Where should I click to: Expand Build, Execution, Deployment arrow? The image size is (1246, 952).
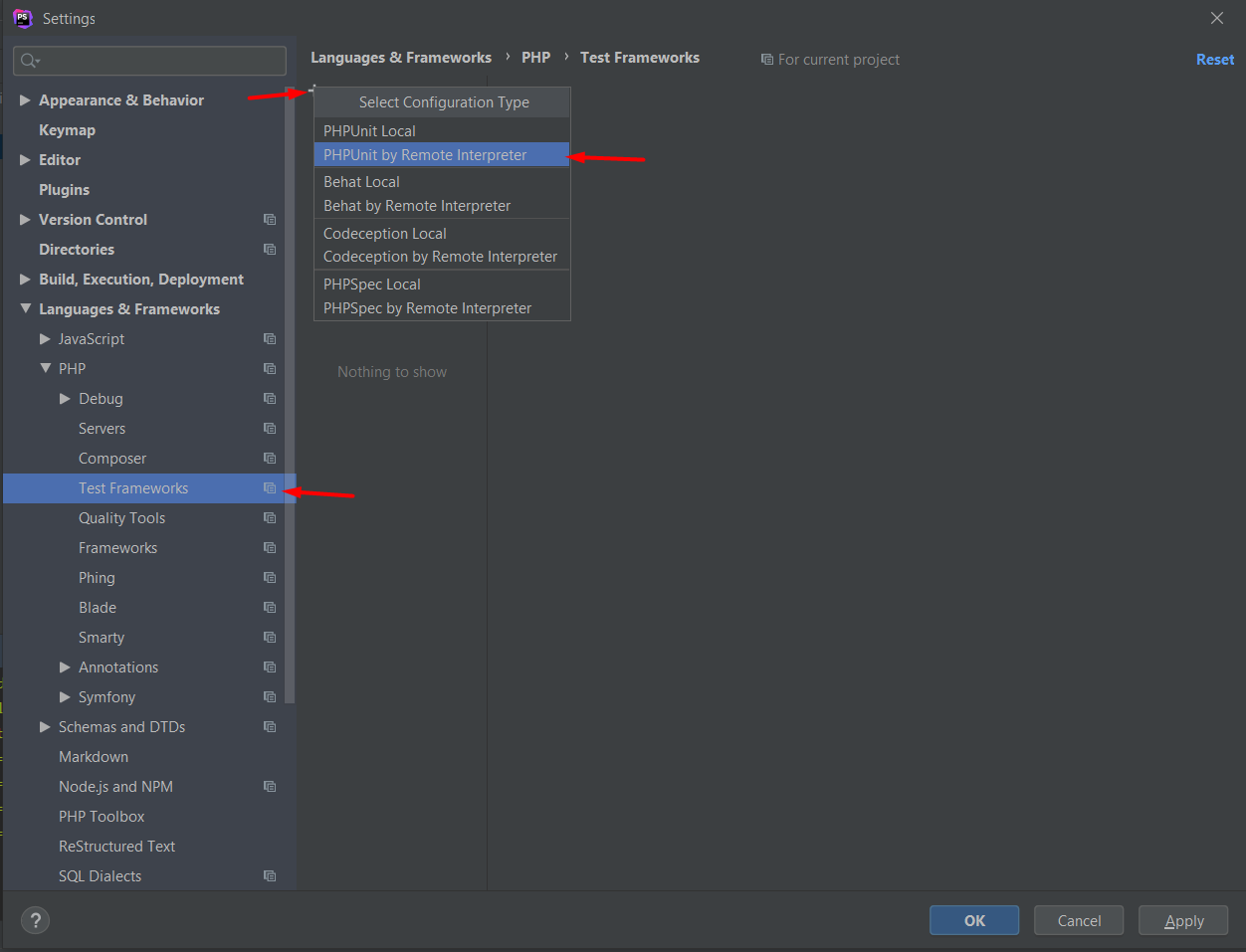click(25, 279)
